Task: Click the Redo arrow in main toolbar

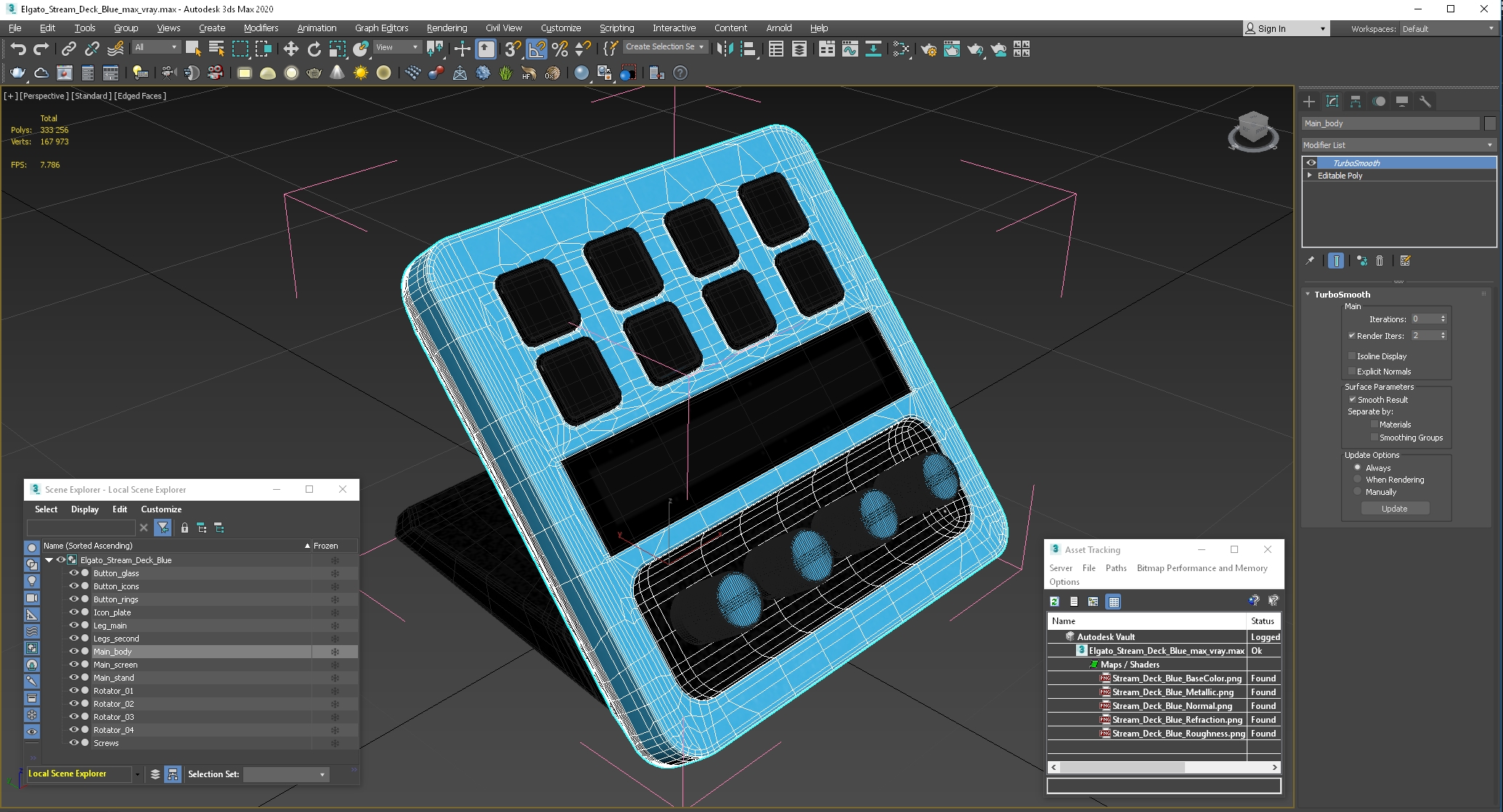Action: [x=41, y=49]
